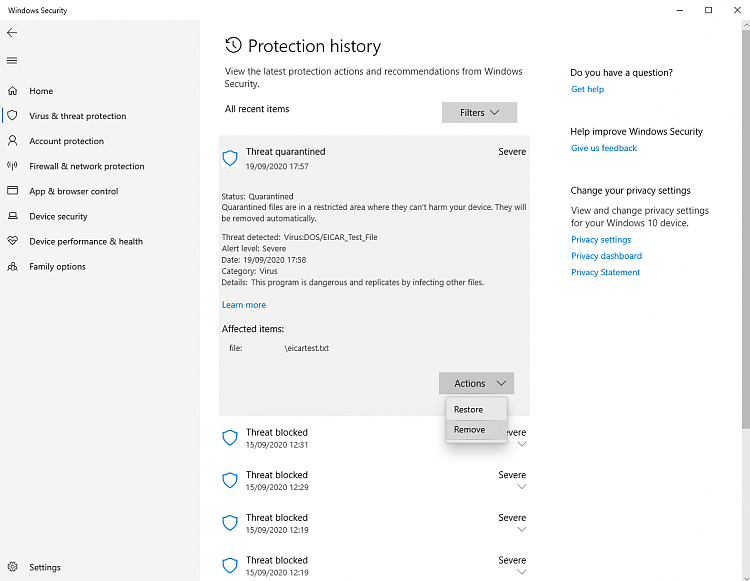This screenshot has height=581, width=750.
Task: Choose Restore from the Actions menu
Action: point(476,409)
